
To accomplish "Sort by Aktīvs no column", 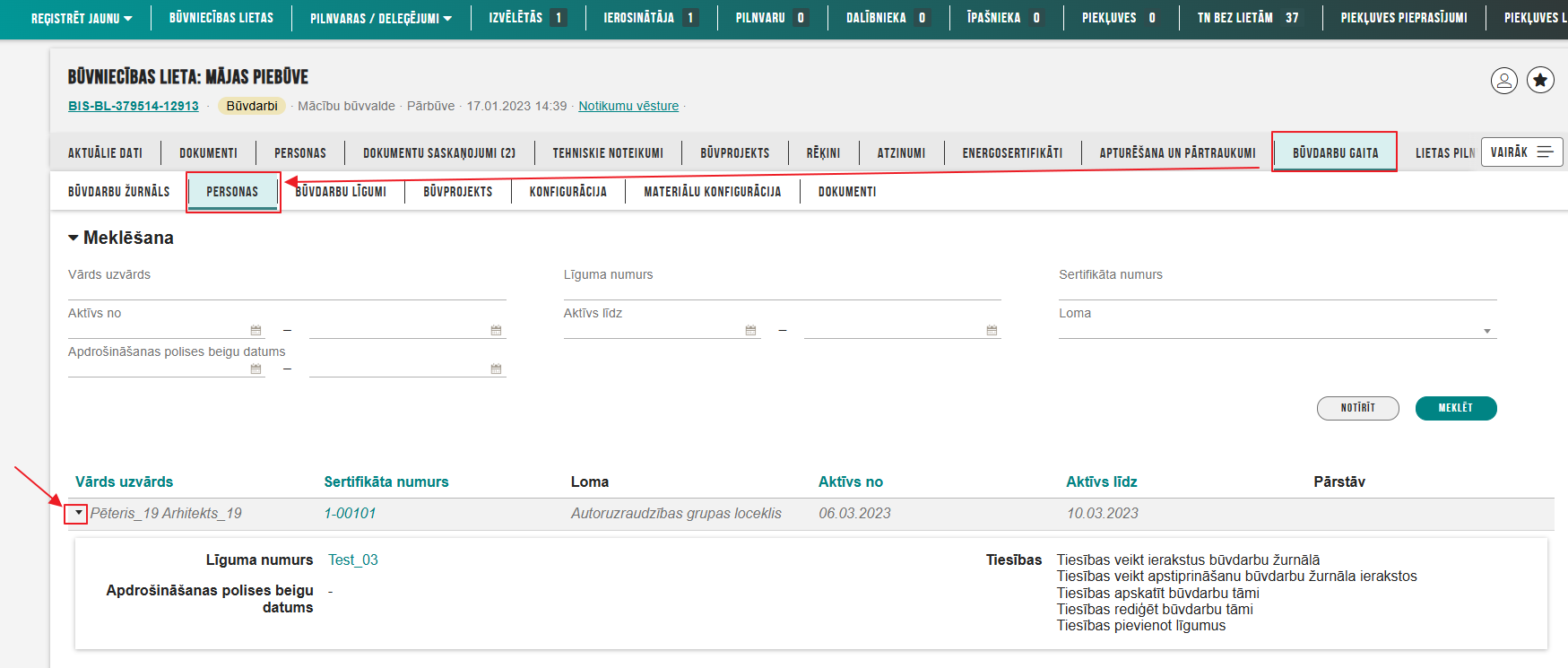I will [x=851, y=481].
